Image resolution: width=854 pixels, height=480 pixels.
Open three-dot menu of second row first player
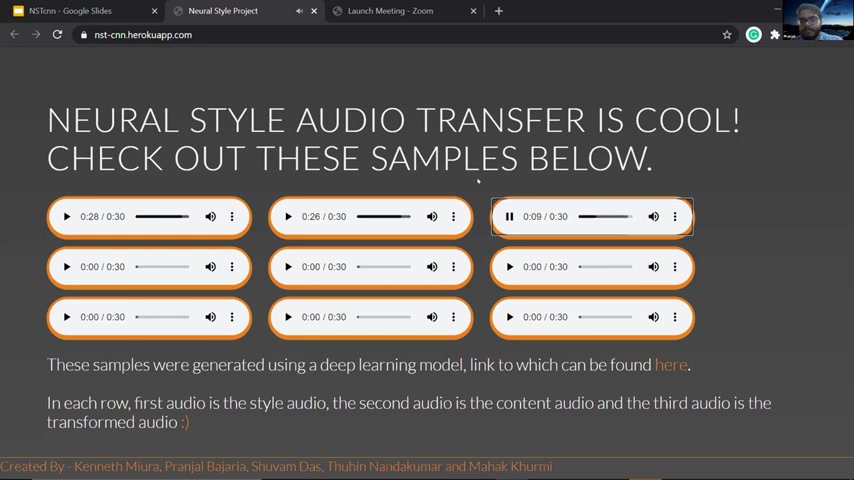pyautogui.click(x=232, y=267)
